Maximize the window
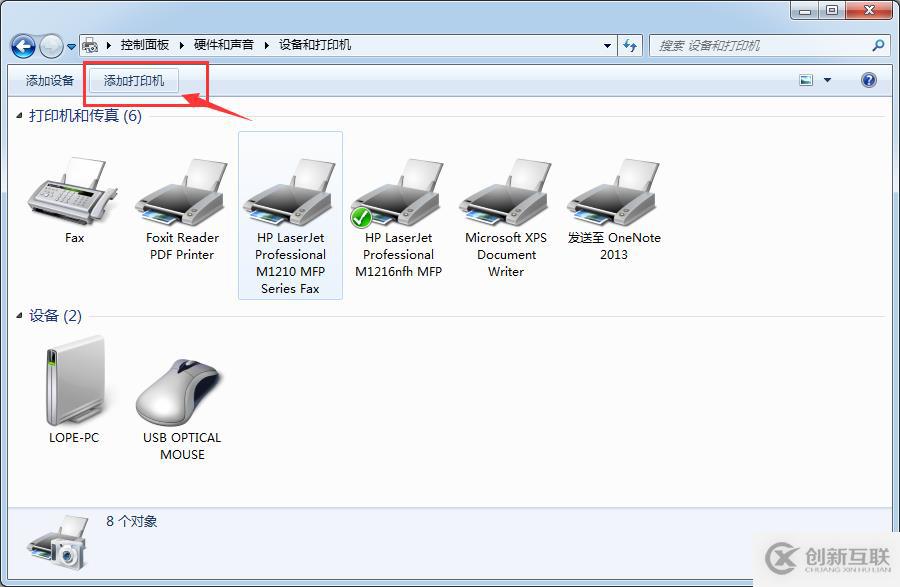900x587 pixels. 832,10
